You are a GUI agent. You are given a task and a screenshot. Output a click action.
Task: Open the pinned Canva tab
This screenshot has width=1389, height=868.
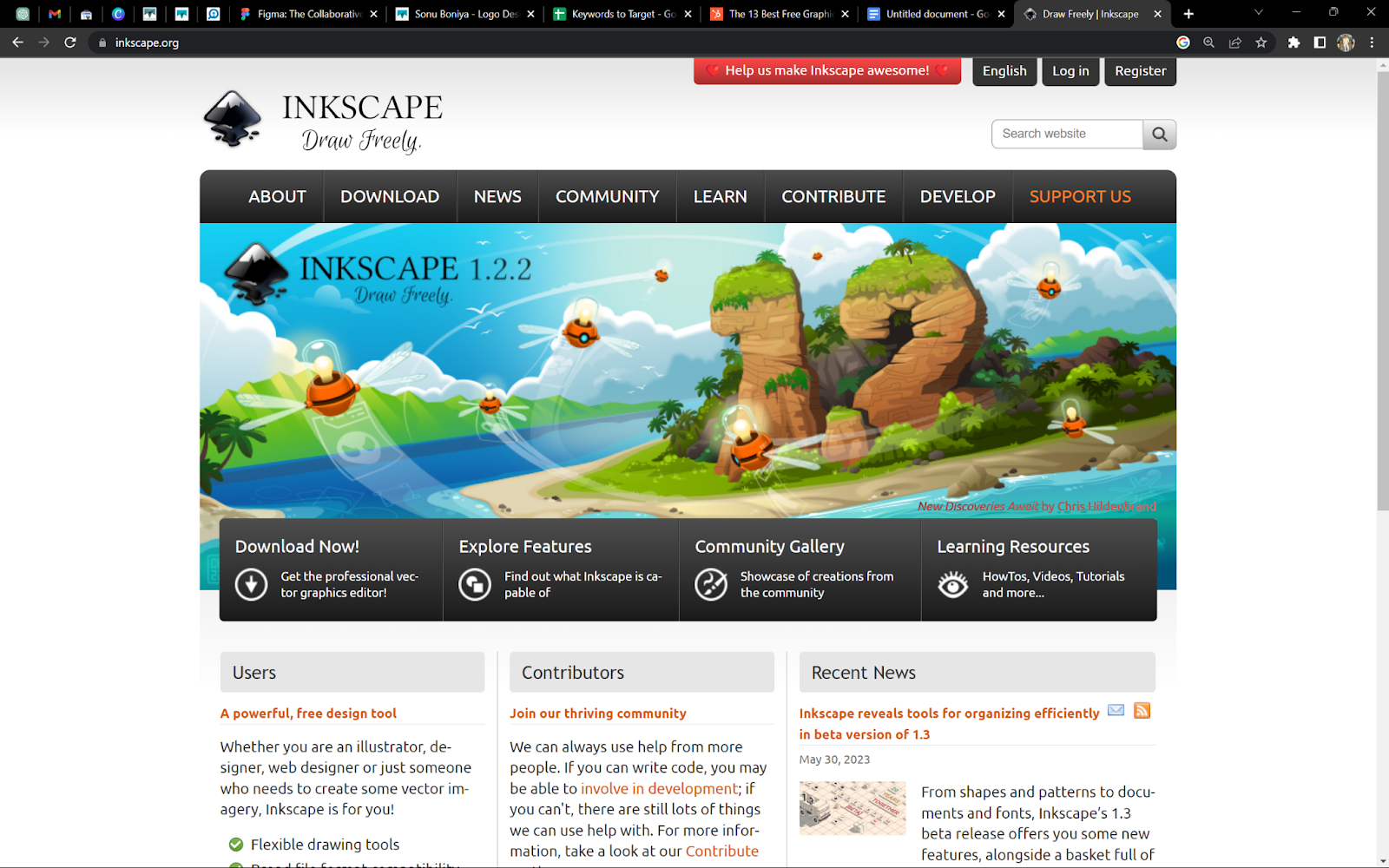coord(118,14)
